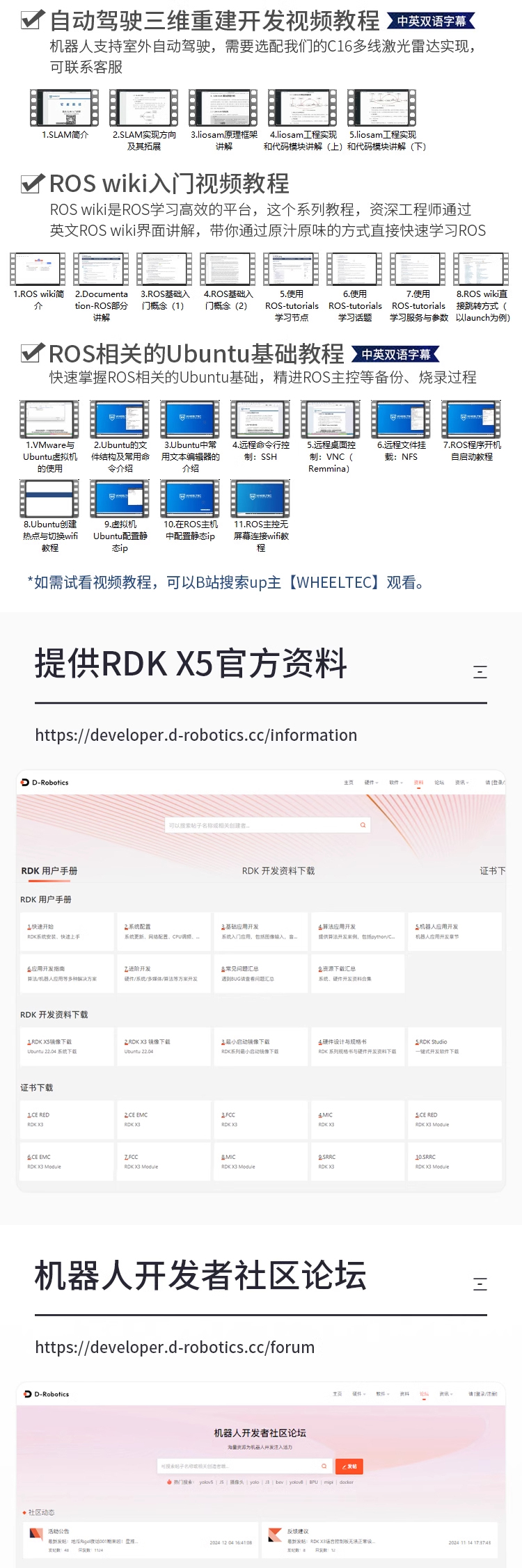Open the 4.liosam工程实现(上) video thumbnail
522x1568 pixels.
(x=303, y=108)
